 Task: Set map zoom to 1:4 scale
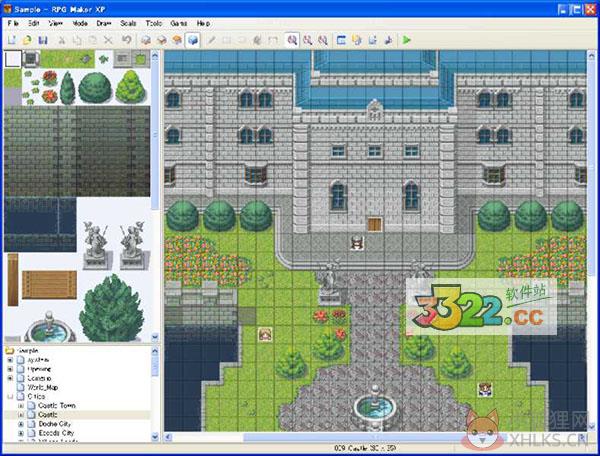[x=323, y=40]
